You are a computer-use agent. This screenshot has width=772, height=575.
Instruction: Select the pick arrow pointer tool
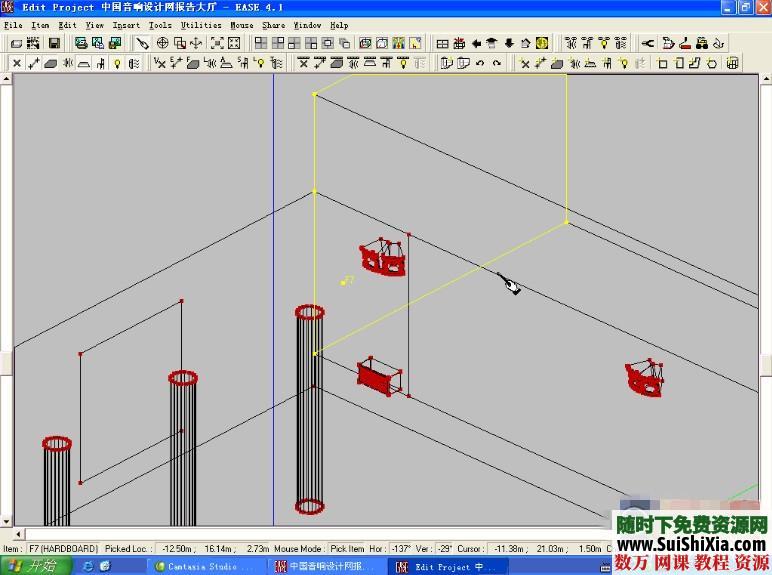click(x=143, y=43)
